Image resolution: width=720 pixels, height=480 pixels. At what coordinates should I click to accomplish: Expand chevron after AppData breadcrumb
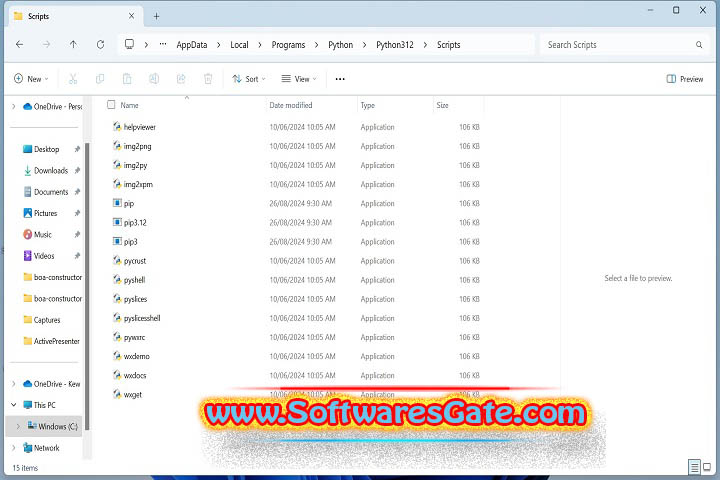click(219, 45)
